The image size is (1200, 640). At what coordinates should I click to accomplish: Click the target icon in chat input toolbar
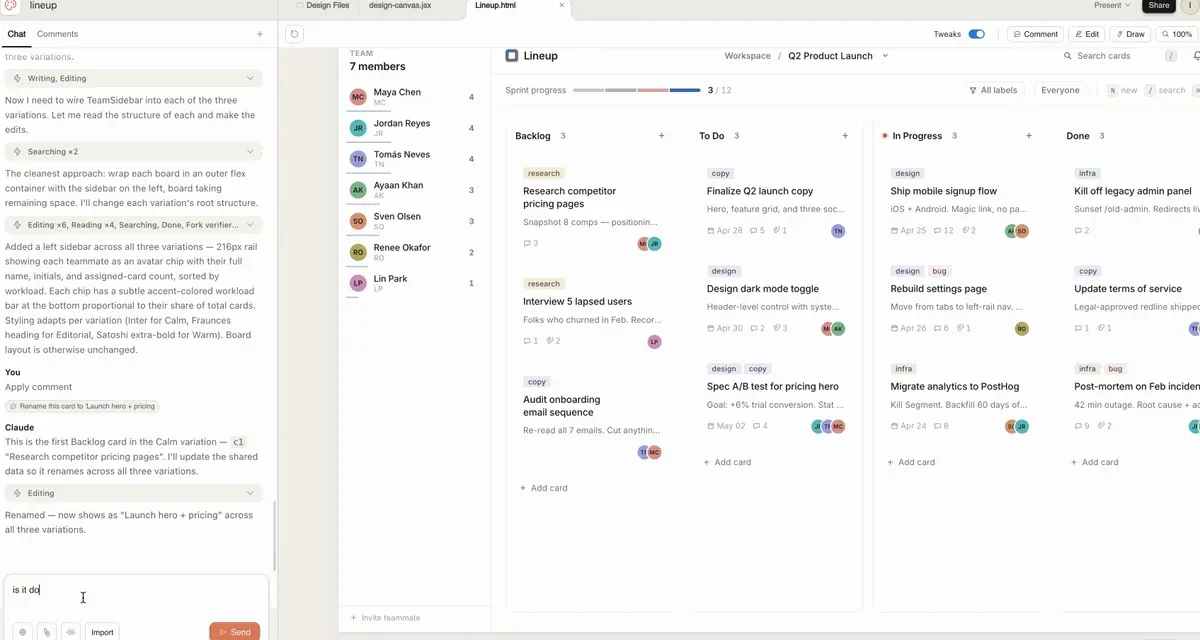(x=21, y=632)
